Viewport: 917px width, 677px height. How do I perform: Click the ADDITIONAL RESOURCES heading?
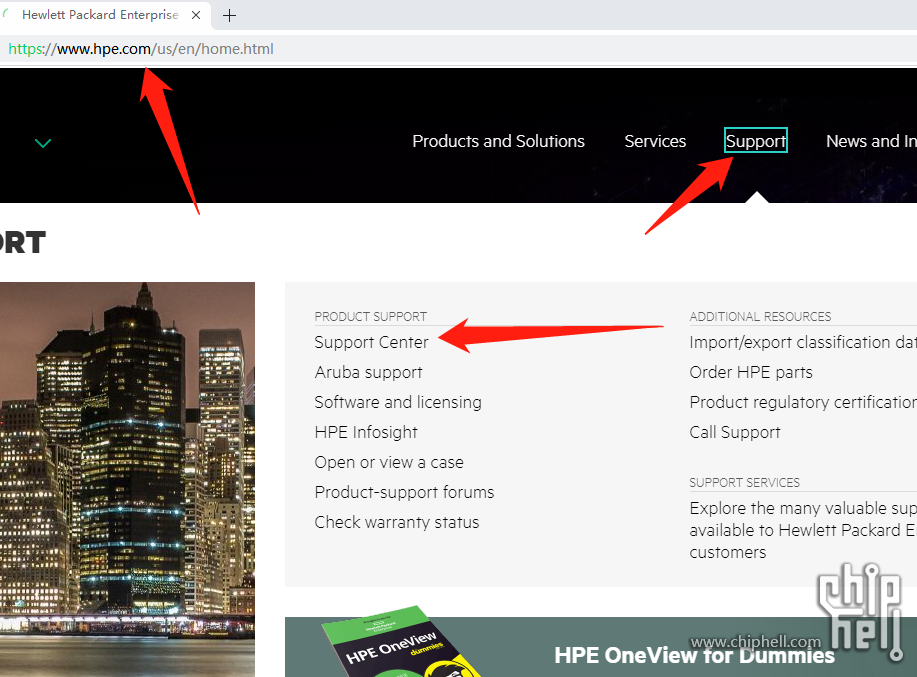click(x=760, y=316)
